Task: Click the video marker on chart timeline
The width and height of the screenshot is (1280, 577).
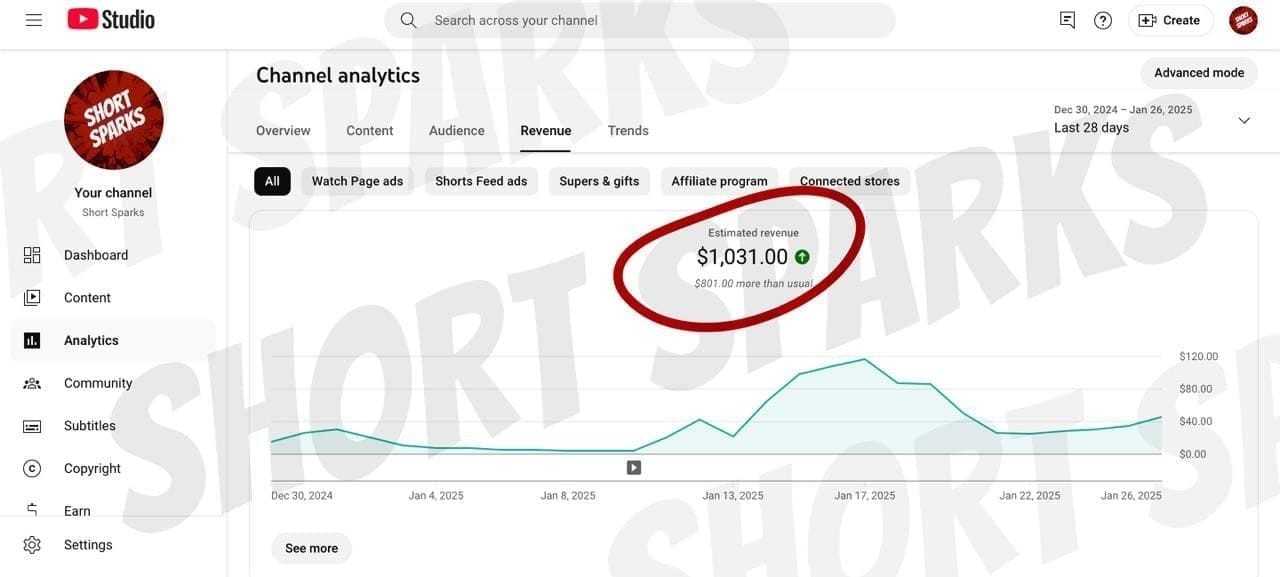Action: pos(634,467)
